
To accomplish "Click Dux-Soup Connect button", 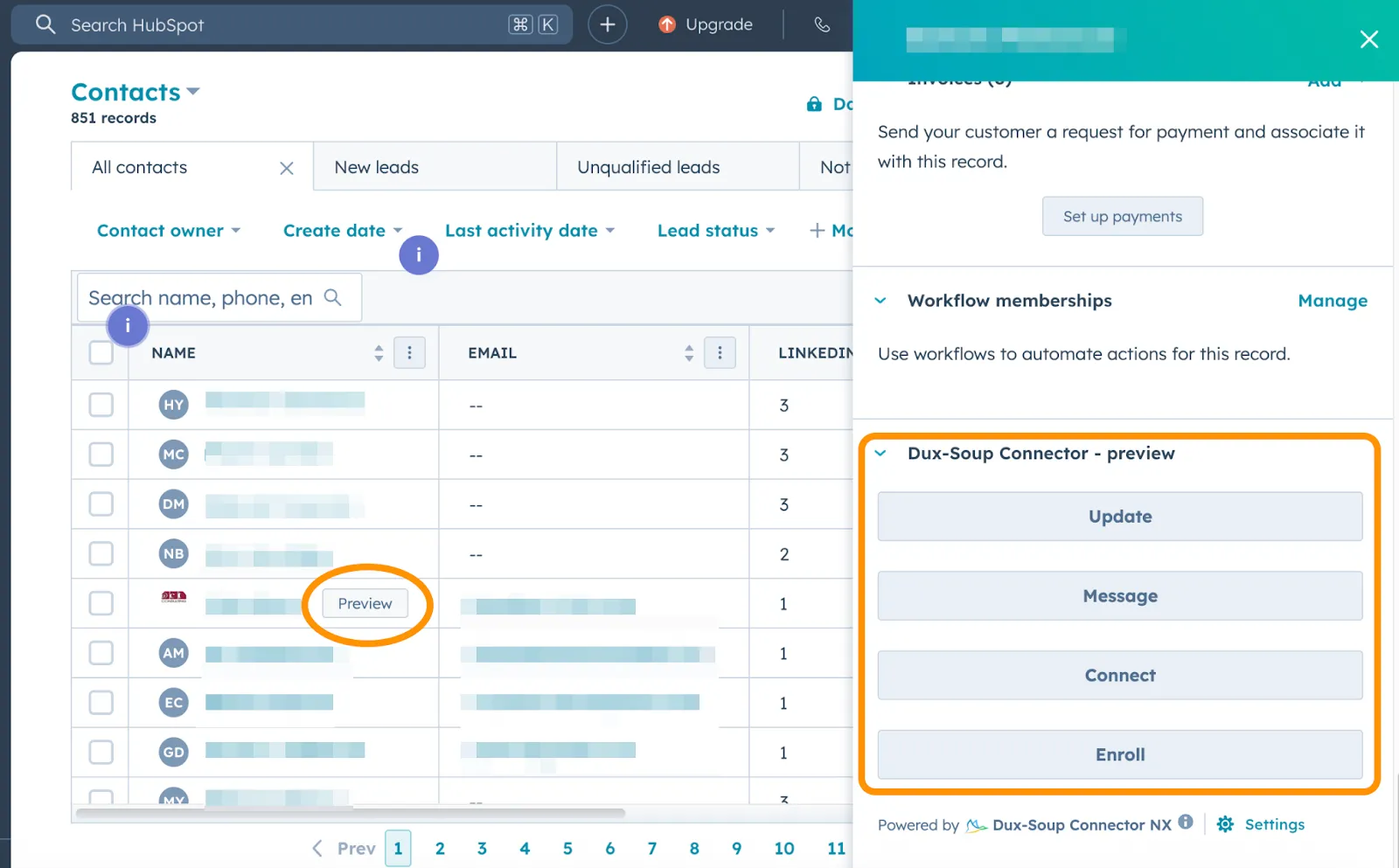I will click(x=1120, y=676).
